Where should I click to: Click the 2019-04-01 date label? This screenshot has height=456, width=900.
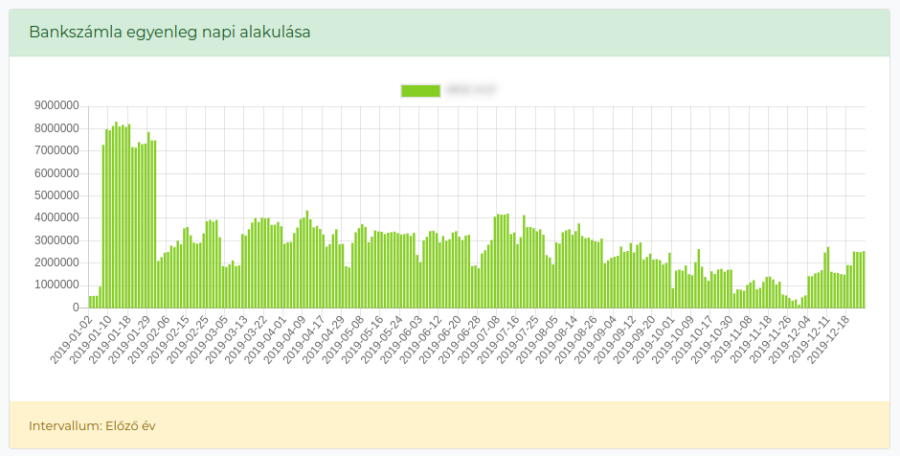265,339
